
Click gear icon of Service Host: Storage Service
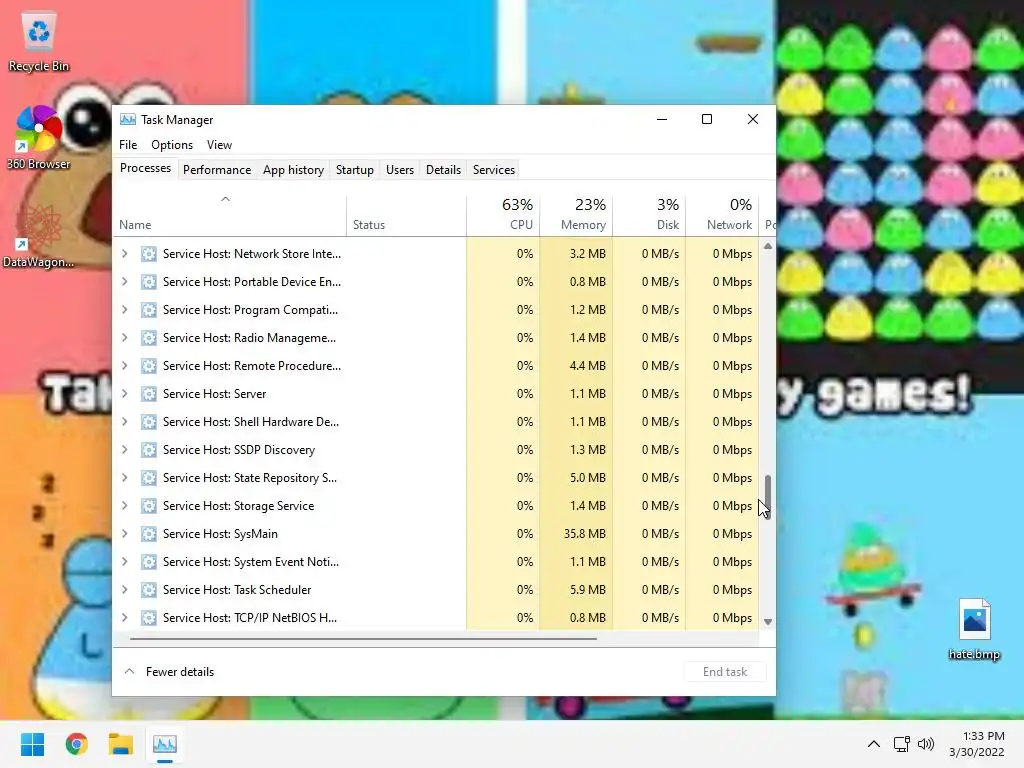click(x=149, y=506)
